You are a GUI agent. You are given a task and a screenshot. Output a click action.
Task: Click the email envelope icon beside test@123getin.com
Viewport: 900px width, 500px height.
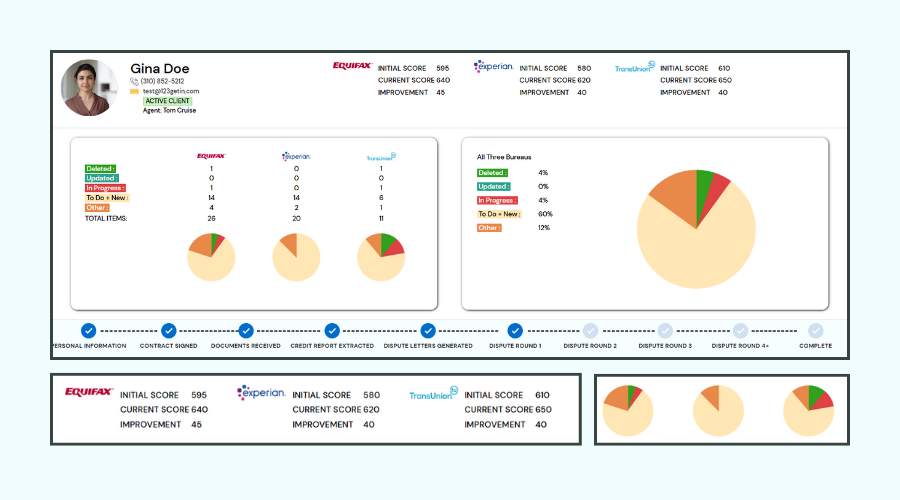(x=134, y=91)
